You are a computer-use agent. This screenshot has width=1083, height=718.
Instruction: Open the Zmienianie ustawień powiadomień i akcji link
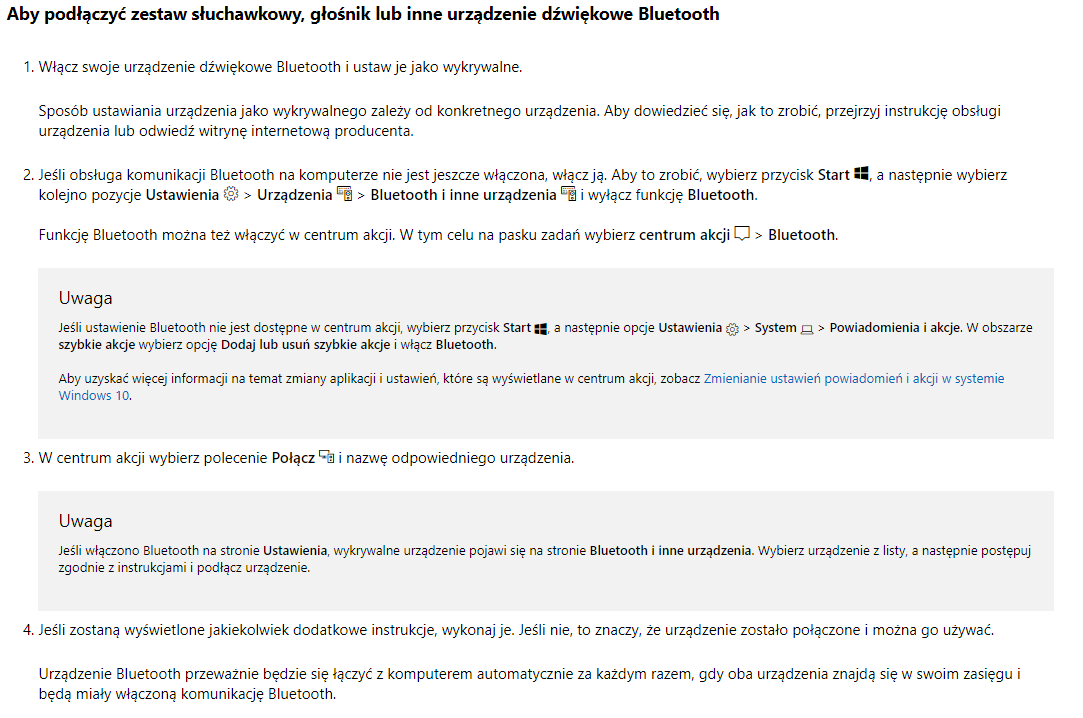click(x=854, y=378)
